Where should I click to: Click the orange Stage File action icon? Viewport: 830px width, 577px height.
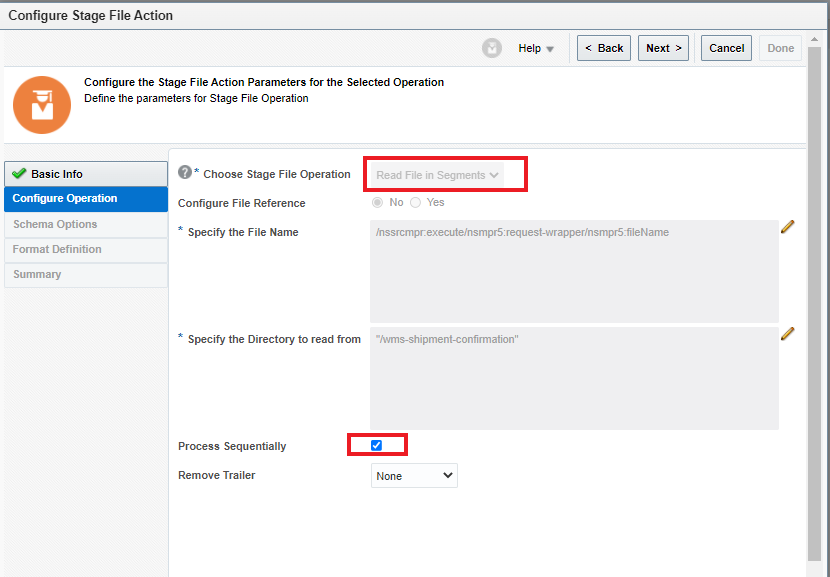click(x=42, y=105)
